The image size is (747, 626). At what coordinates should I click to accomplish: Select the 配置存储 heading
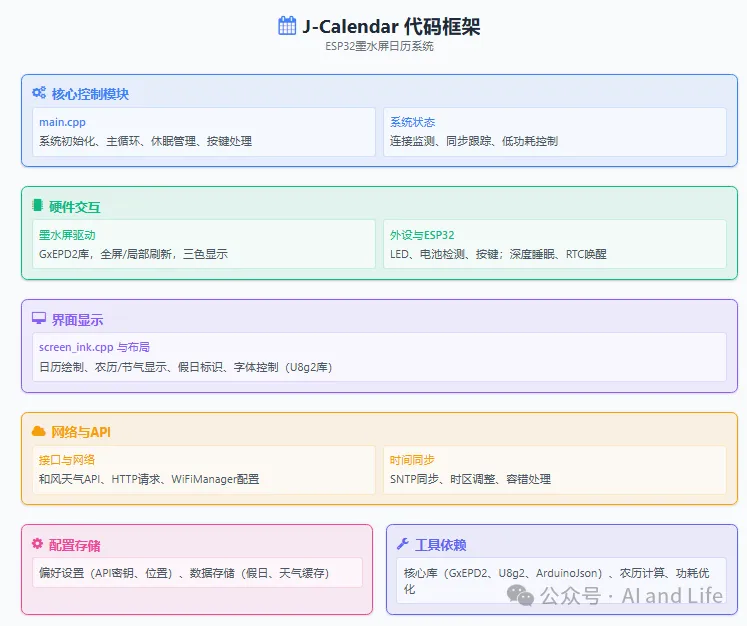[74, 545]
